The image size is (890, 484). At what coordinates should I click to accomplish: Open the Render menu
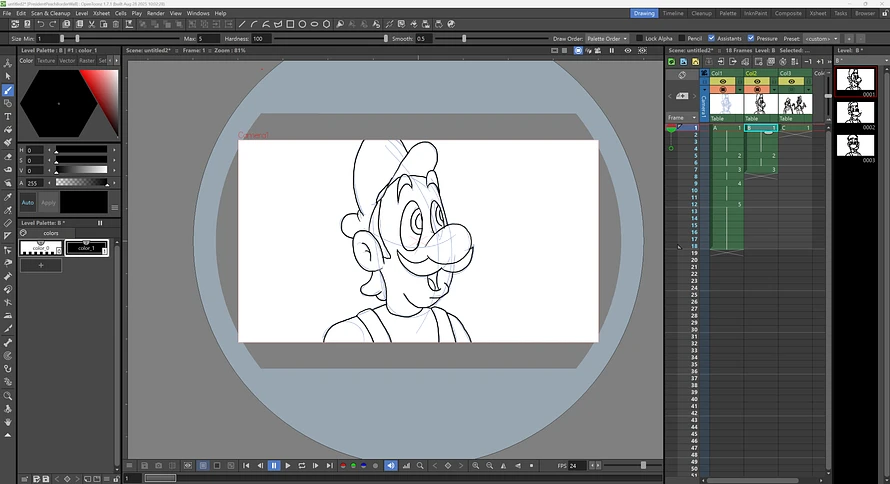156,13
